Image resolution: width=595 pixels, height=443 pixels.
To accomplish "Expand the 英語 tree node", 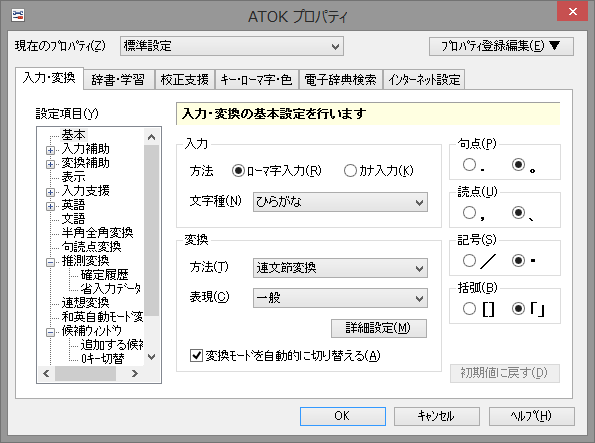I will [x=50, y=206].
